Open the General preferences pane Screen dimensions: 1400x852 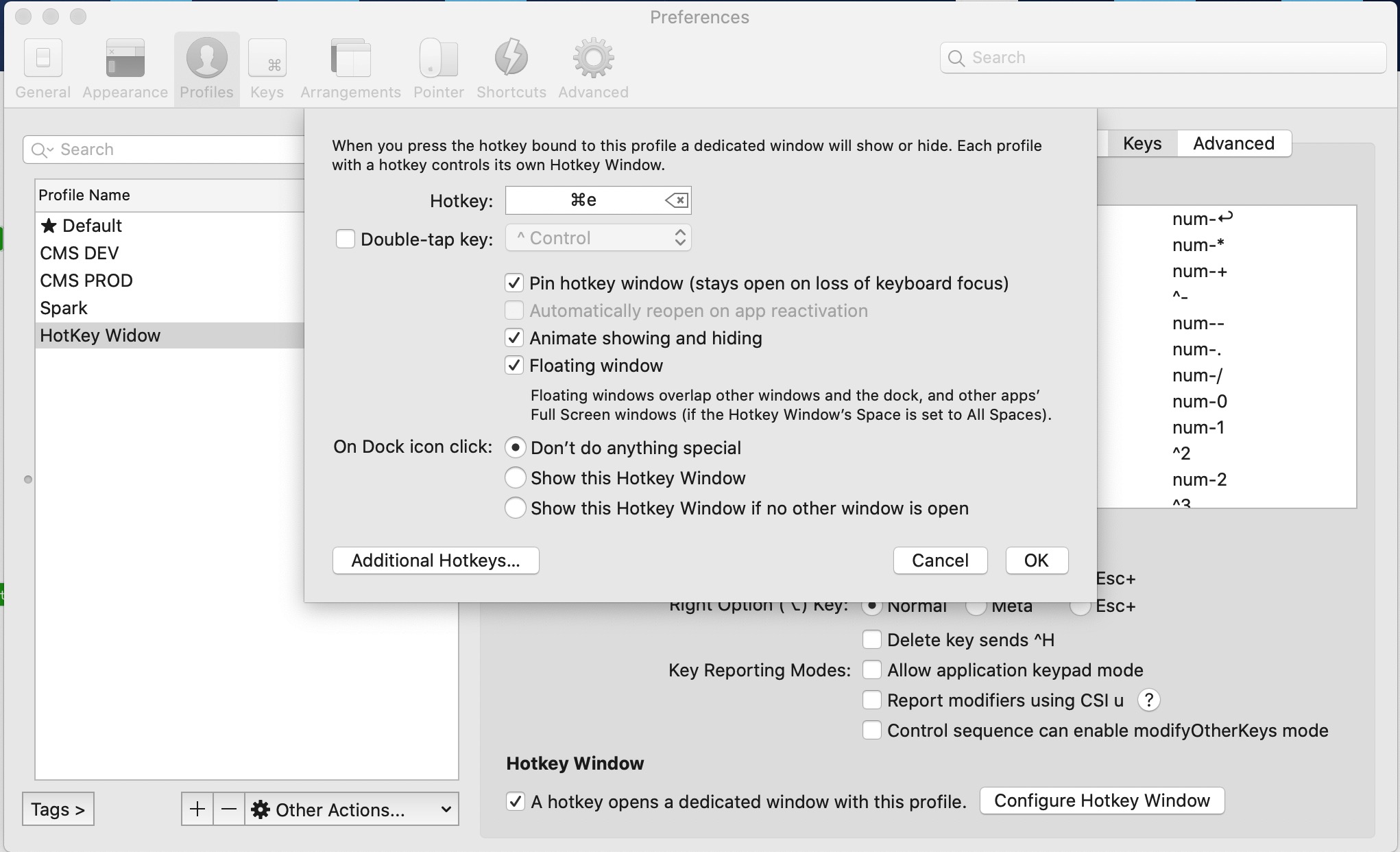[43, 69]
